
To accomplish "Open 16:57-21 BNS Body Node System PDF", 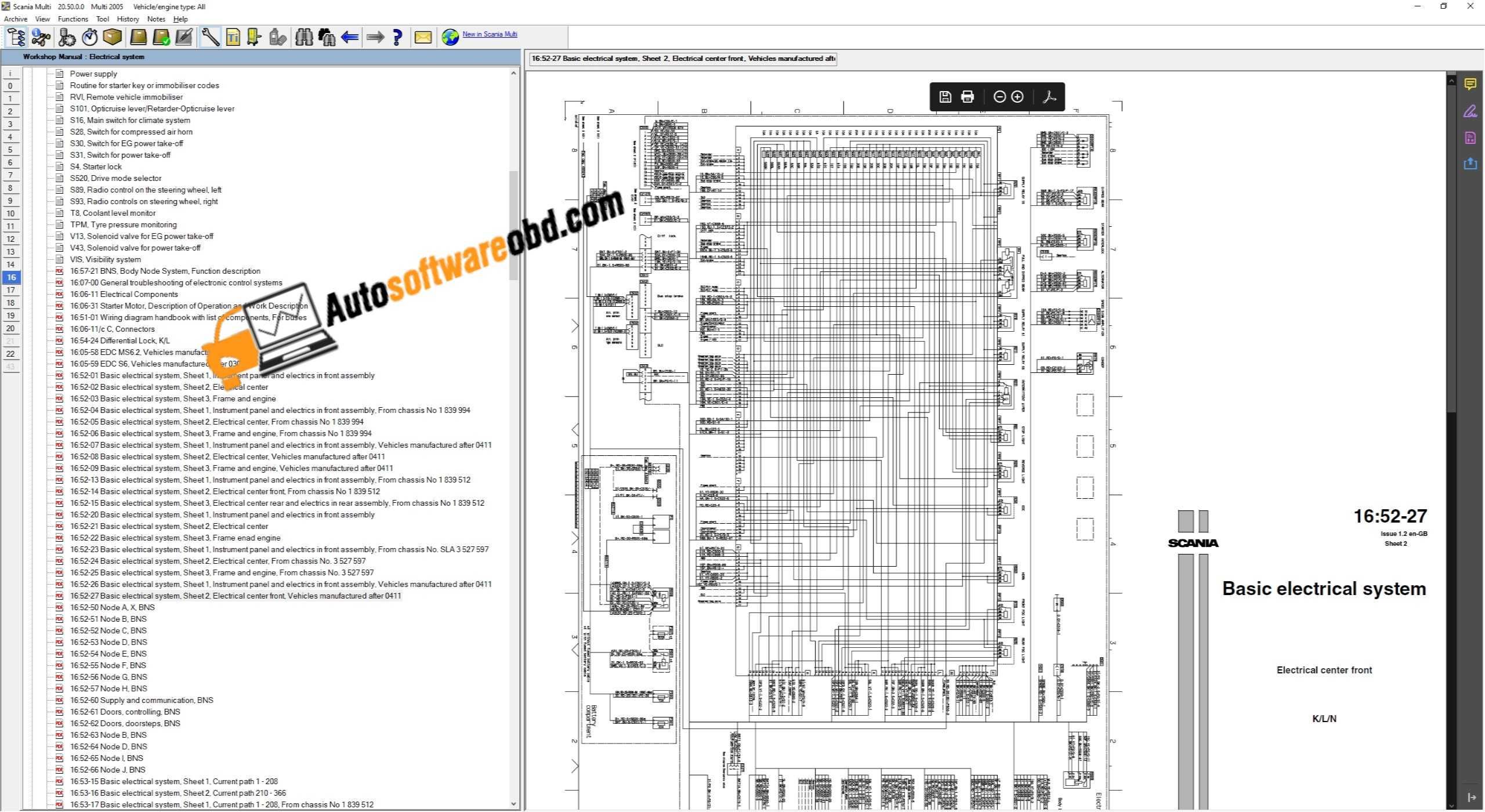I will (165, 271).
